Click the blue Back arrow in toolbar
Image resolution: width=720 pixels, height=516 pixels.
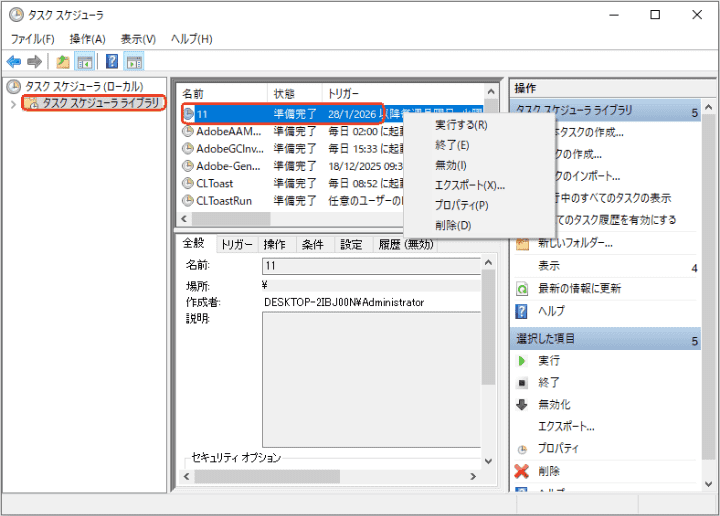tap(14, 61)
